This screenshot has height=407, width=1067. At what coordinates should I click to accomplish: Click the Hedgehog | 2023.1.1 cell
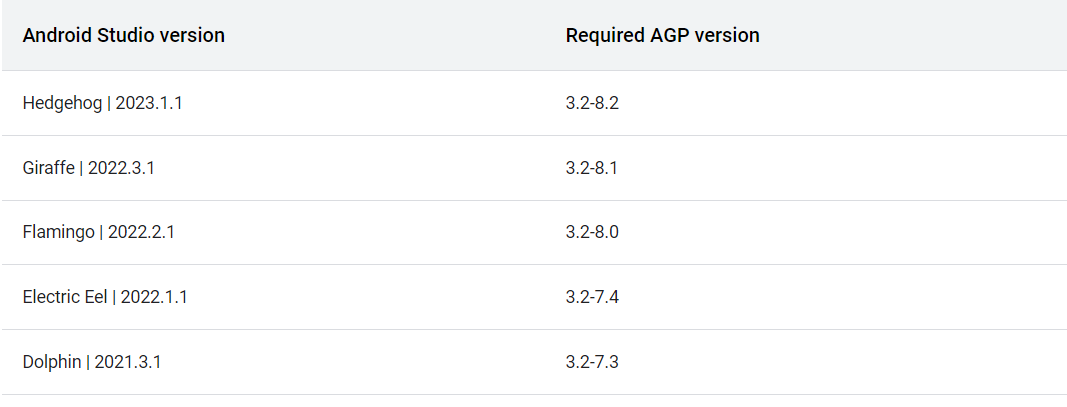(x=103, y=103)
